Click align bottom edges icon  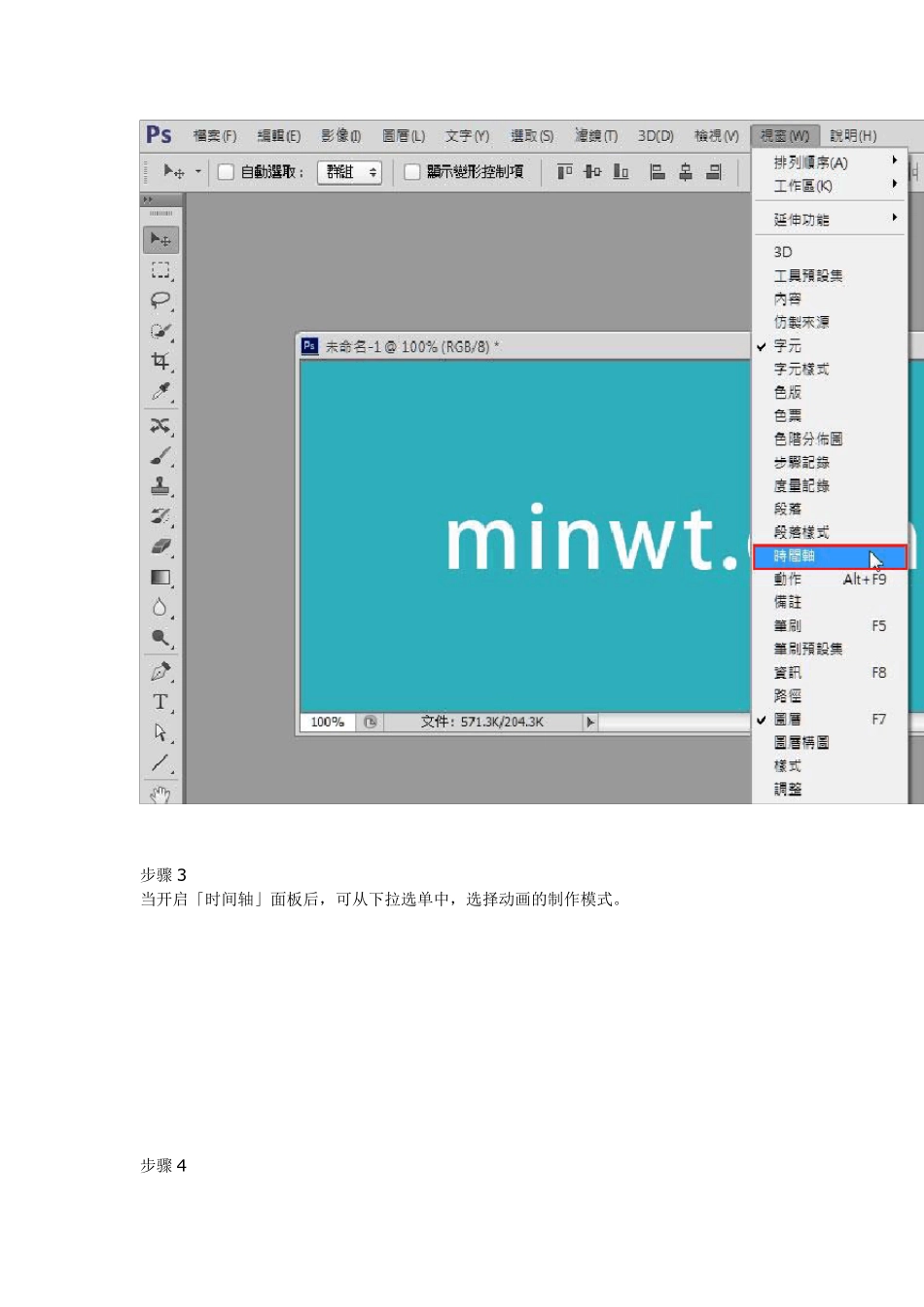621,172
